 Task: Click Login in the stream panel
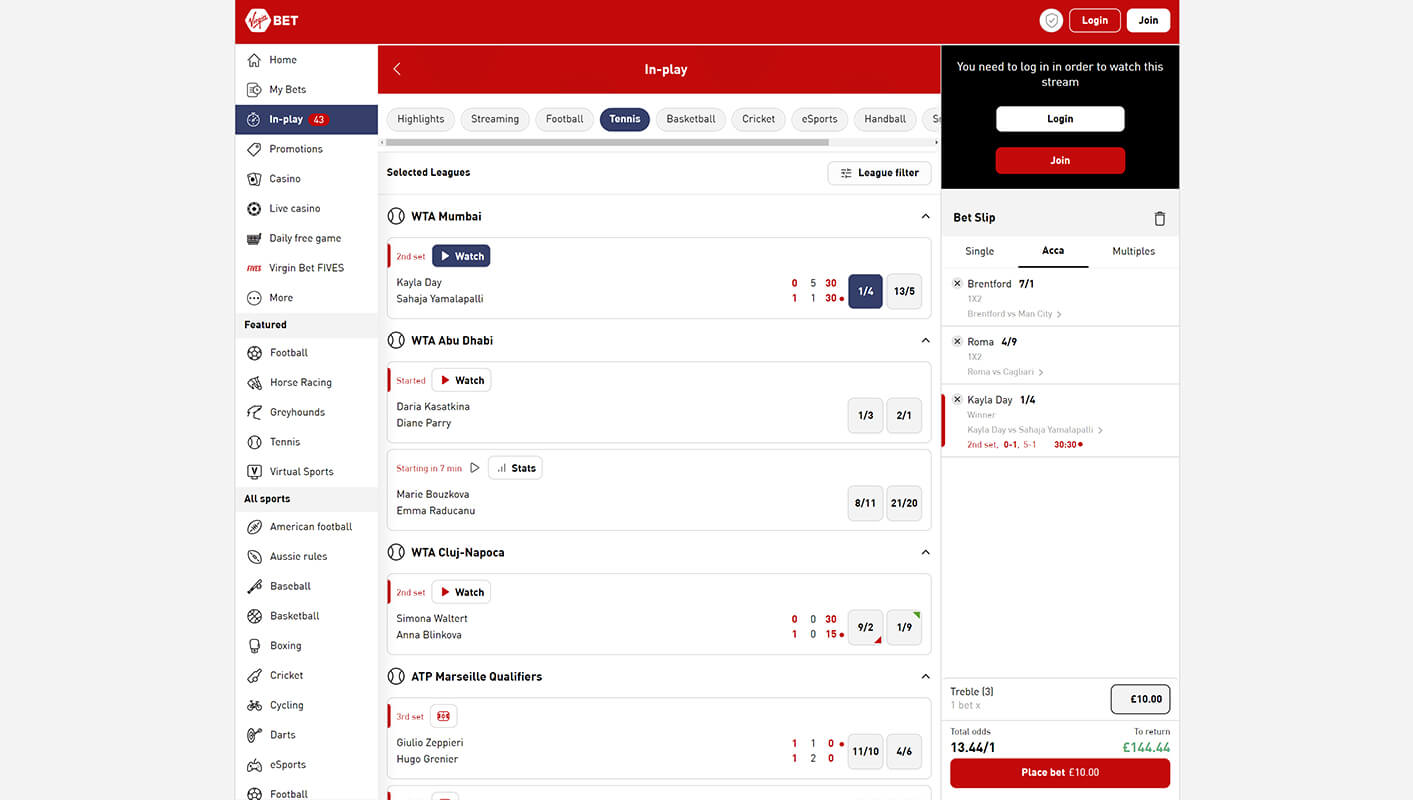tap(1060, 119)
